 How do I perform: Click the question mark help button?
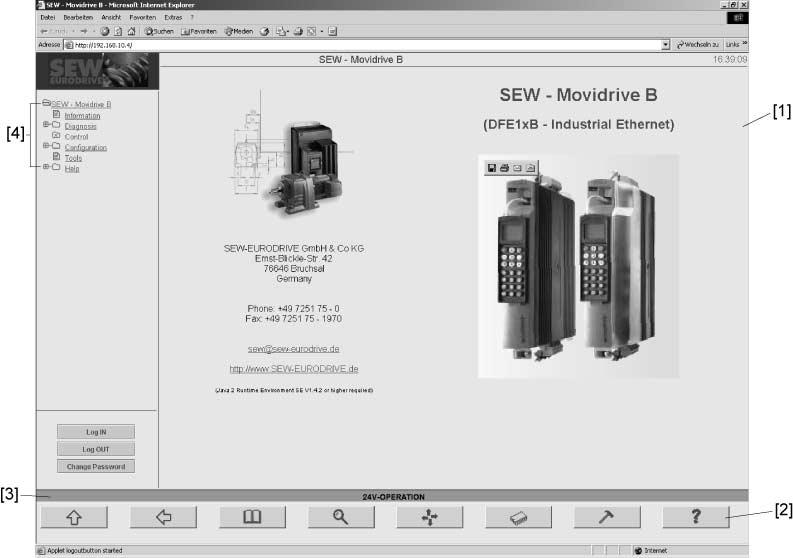pyautogui.click(x=696, y=517)
